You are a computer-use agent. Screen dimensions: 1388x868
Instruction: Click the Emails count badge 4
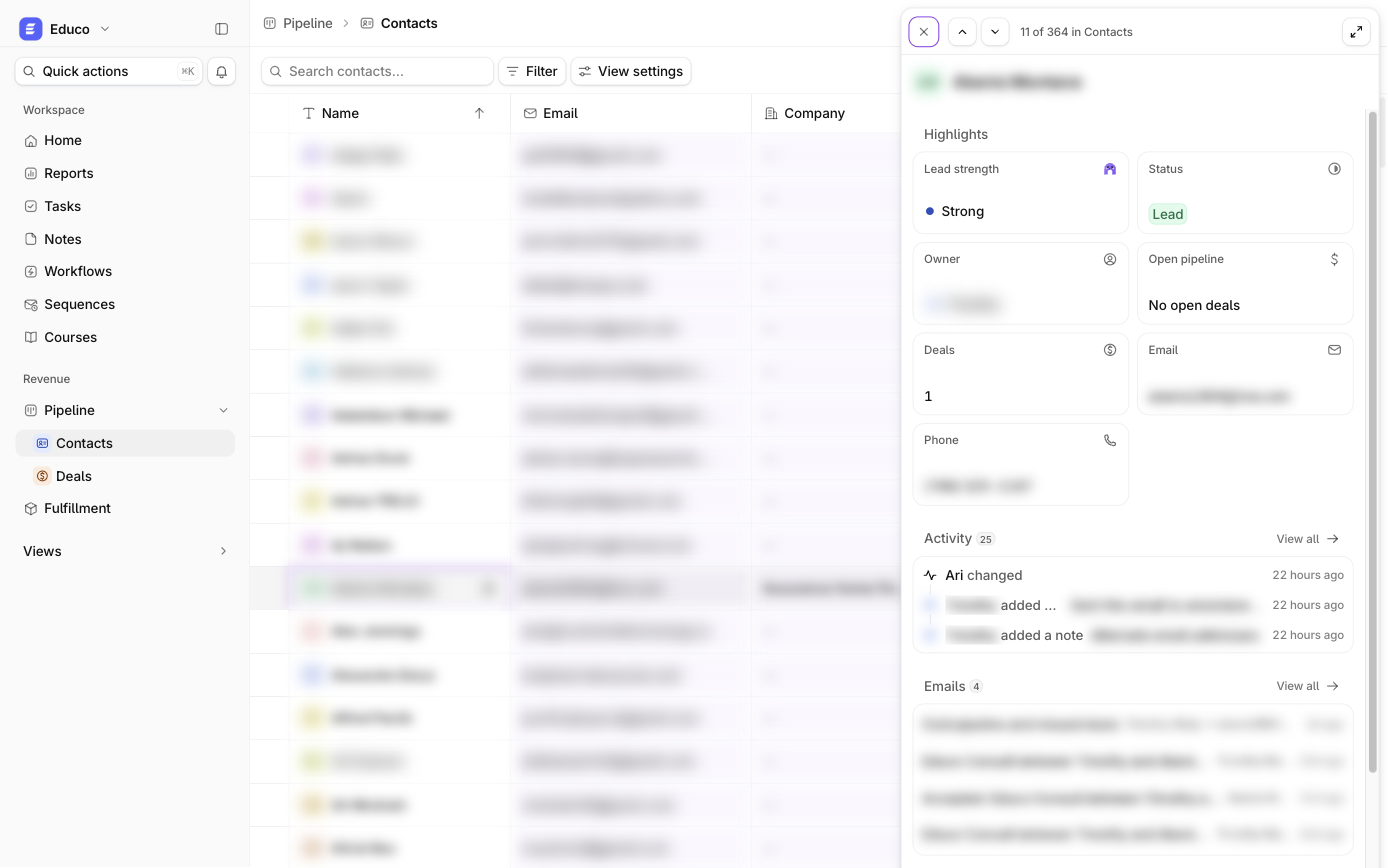click(976, 686)
